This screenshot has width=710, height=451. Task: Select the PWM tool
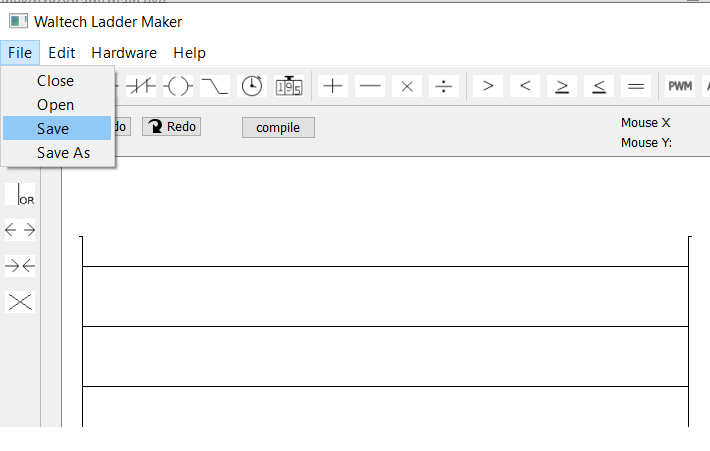[680, 86]
